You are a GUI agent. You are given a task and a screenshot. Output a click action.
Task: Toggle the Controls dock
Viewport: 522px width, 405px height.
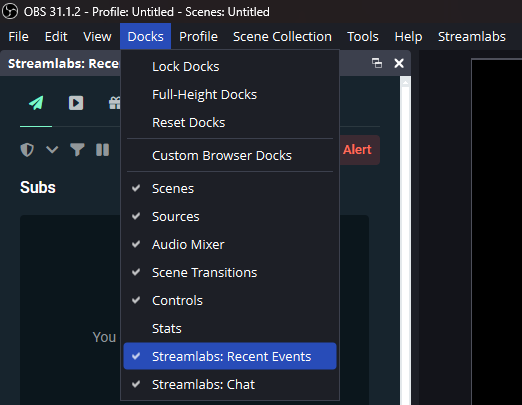point(230,301)
